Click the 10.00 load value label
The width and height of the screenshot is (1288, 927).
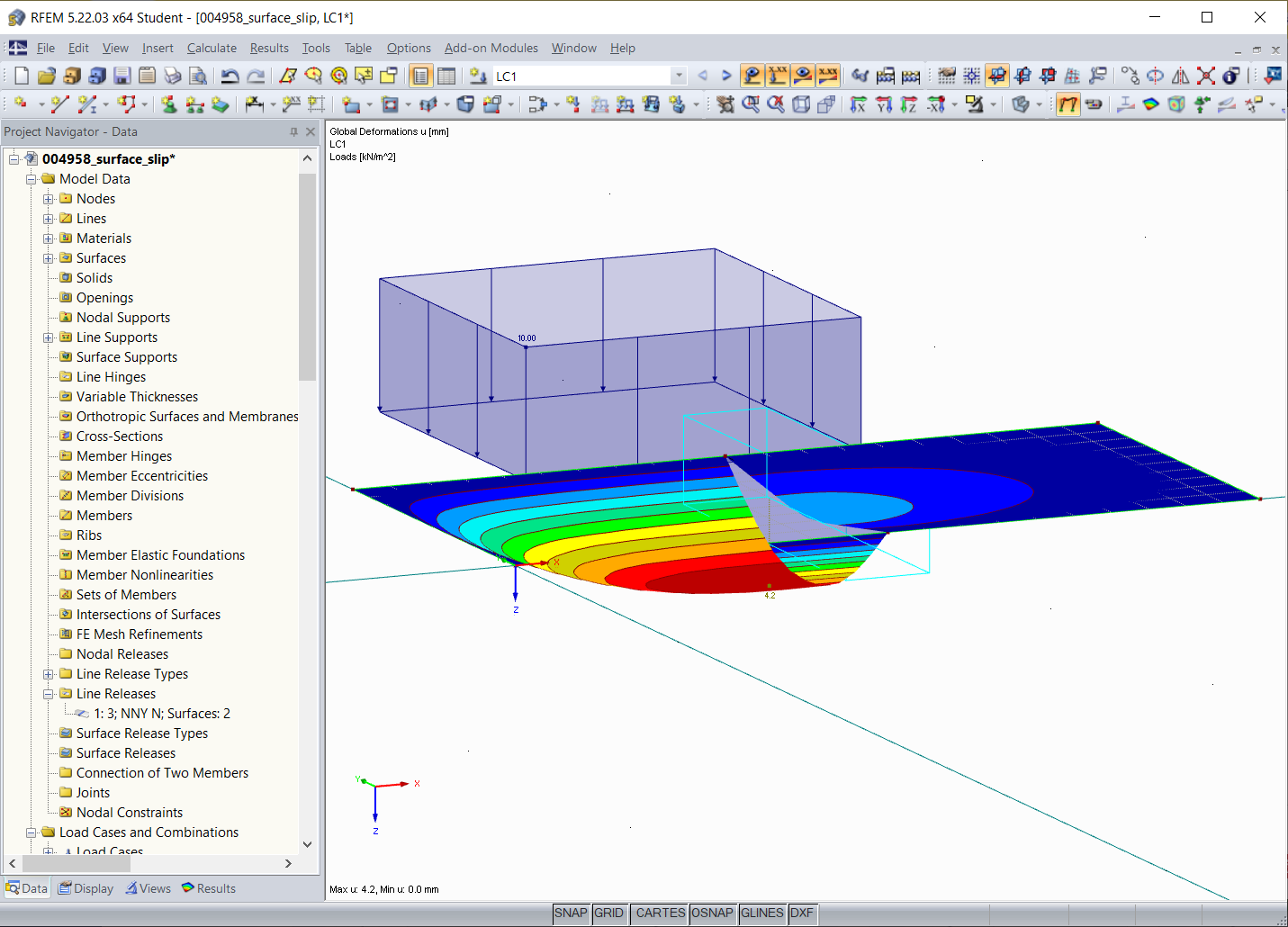[527, 338]
